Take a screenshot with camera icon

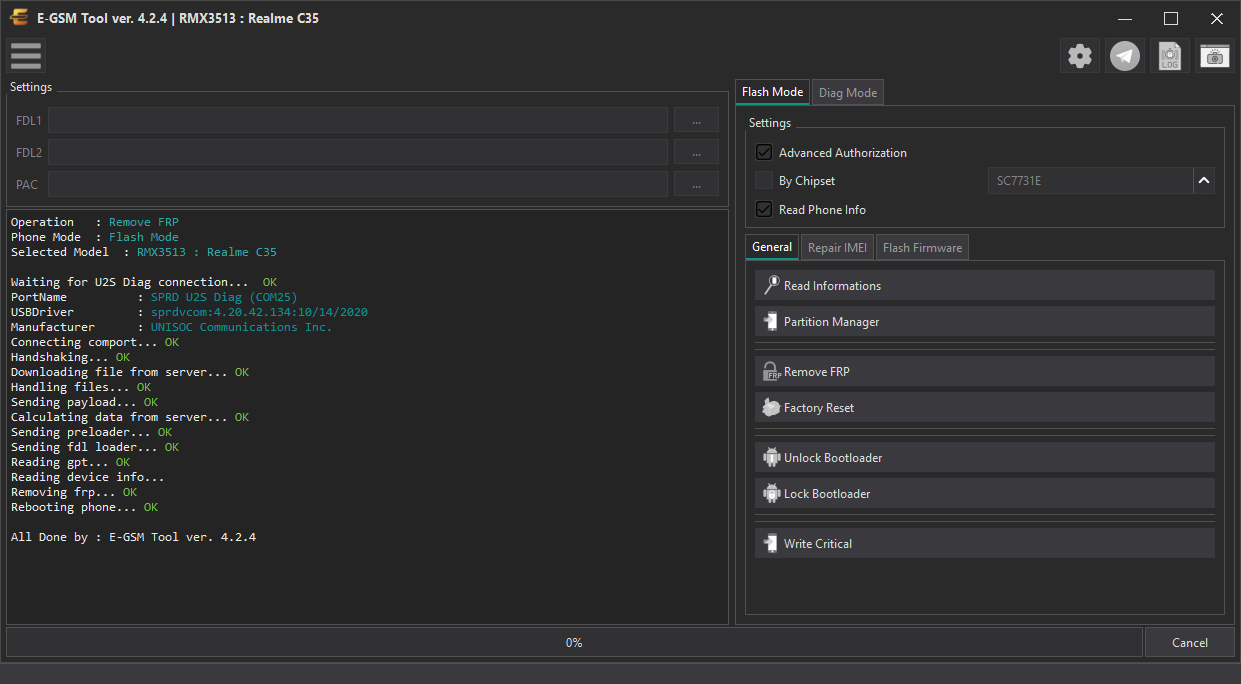(1215, 56)
